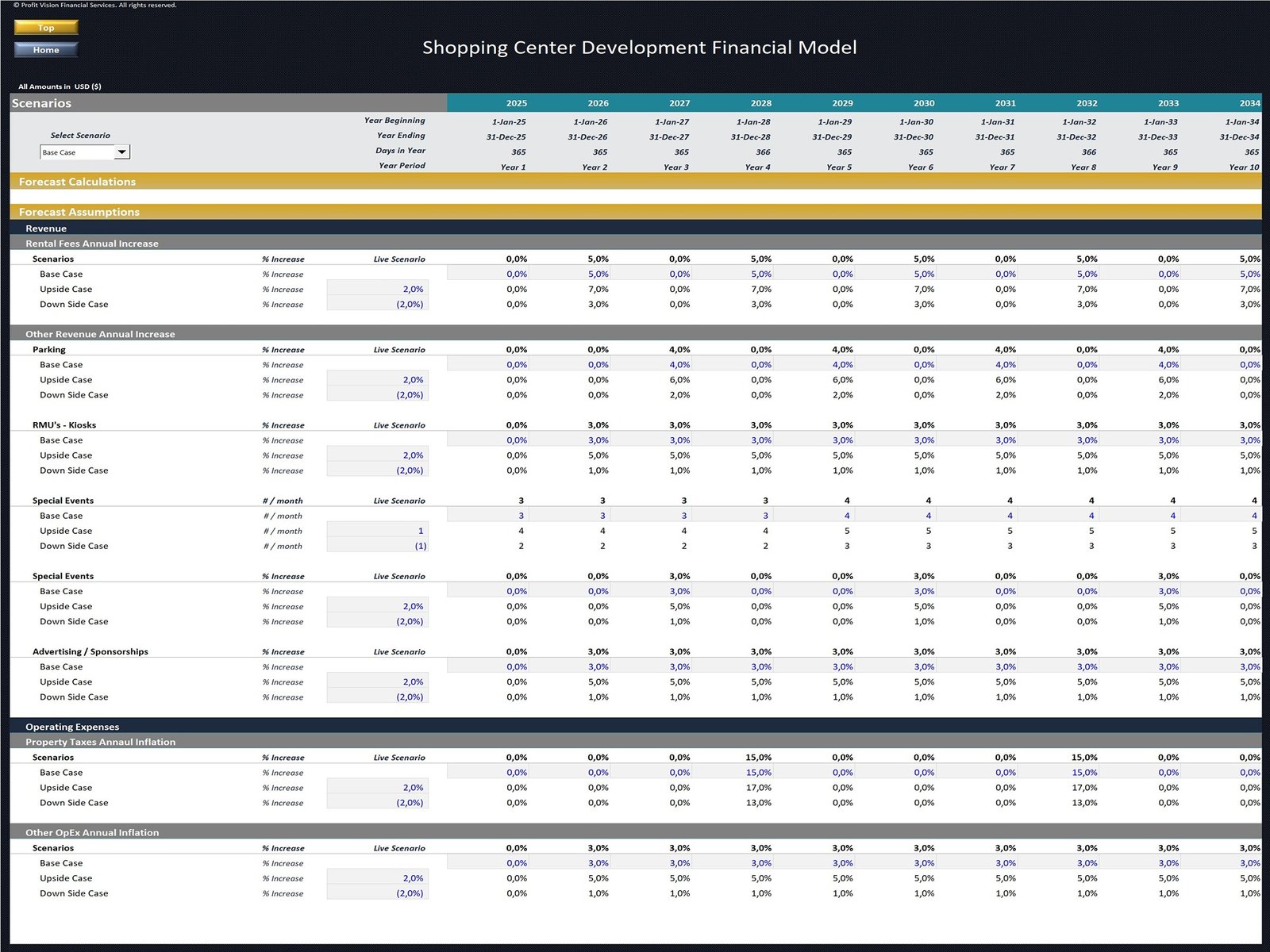Viewport: 1270px width, 952px height.
Task: Click the 2025 year column header
Action: pos(516,103)
